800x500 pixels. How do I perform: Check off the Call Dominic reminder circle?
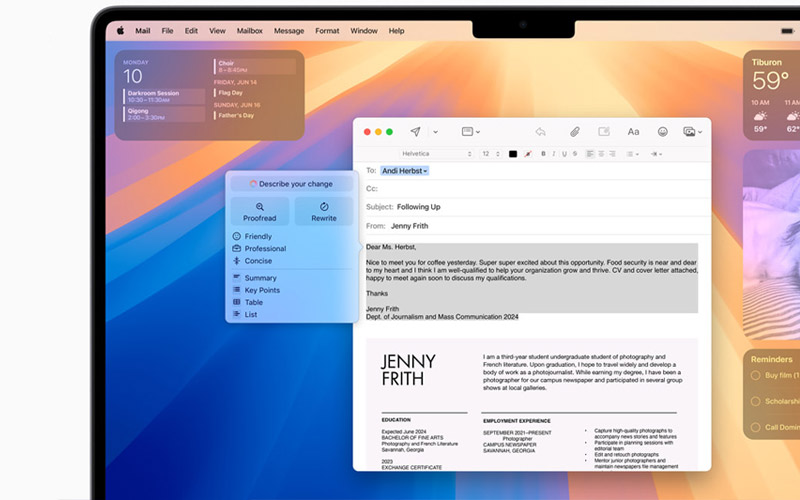click(x=756, y=428)
